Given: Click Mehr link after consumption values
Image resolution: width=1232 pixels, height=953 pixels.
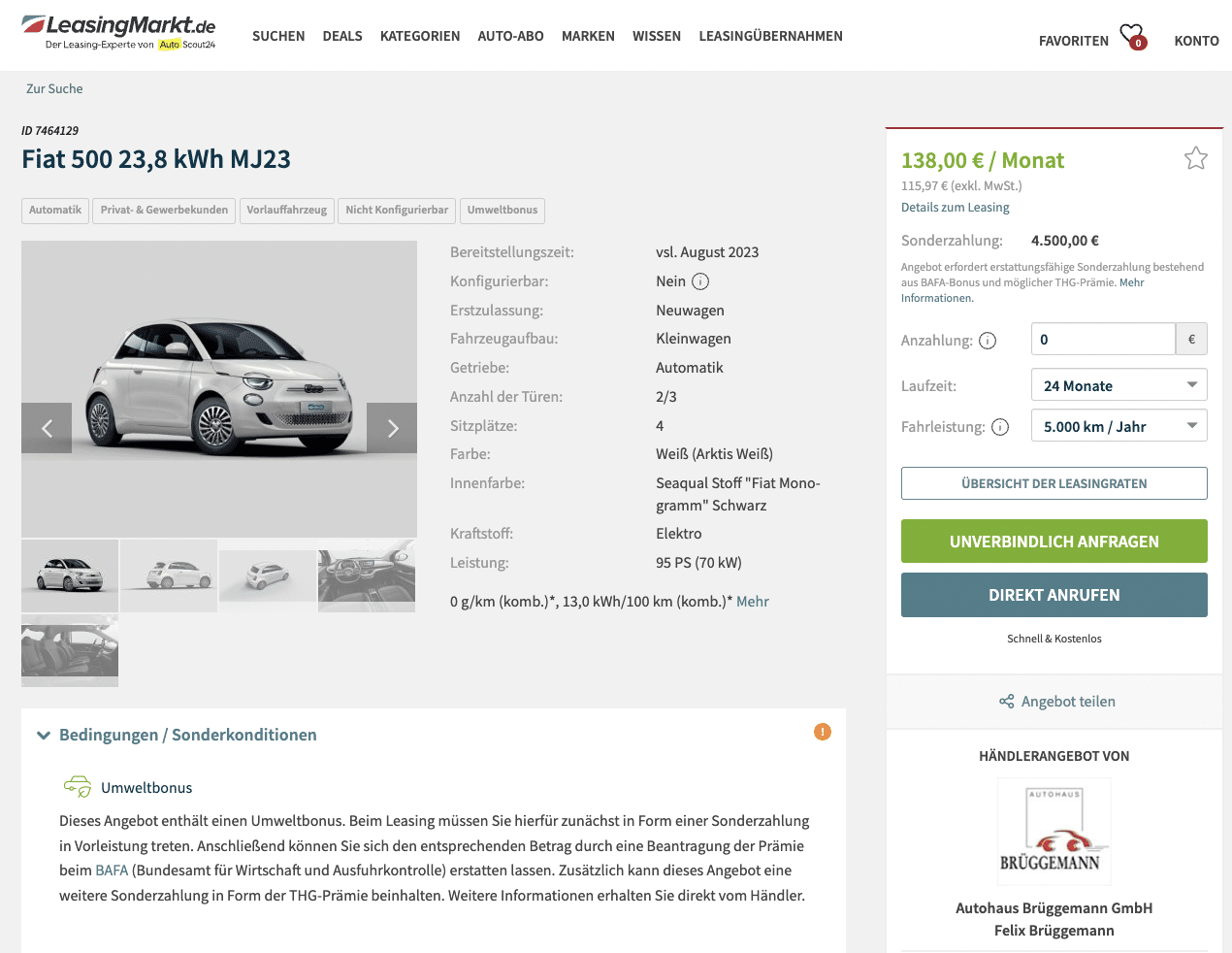Looking at the screenshot, I should [753, 602].
